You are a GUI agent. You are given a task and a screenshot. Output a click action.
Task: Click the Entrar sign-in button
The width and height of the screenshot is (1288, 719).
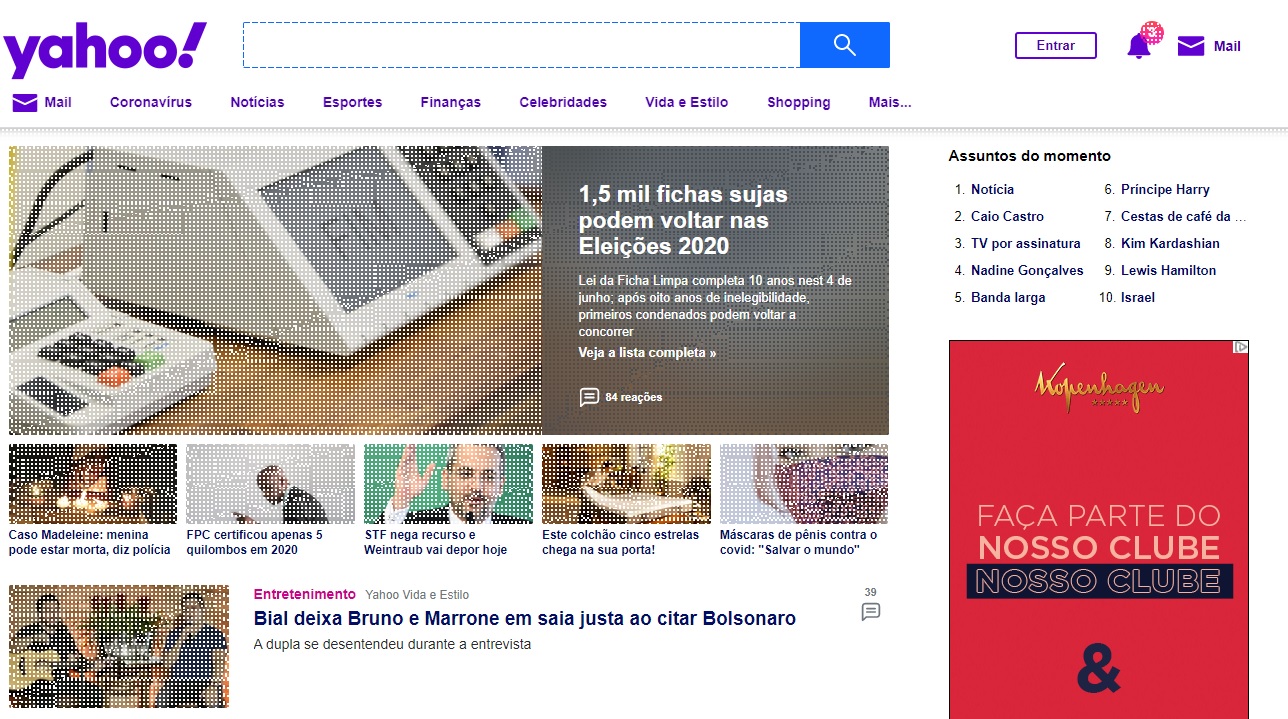(1056, 45)
